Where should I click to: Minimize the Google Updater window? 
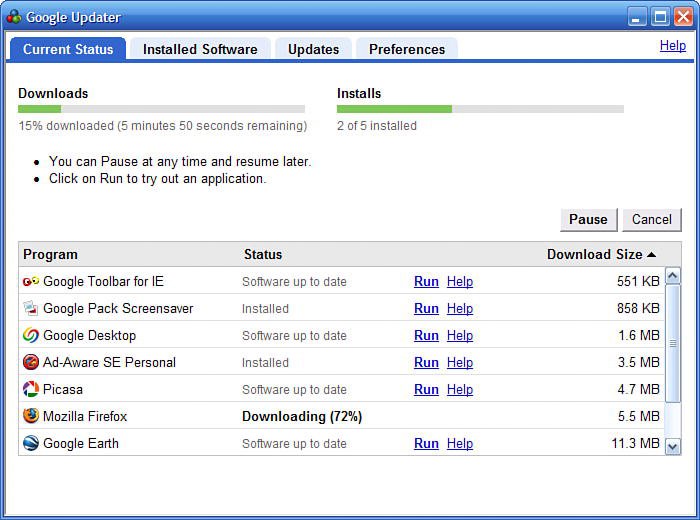[637, 17]
